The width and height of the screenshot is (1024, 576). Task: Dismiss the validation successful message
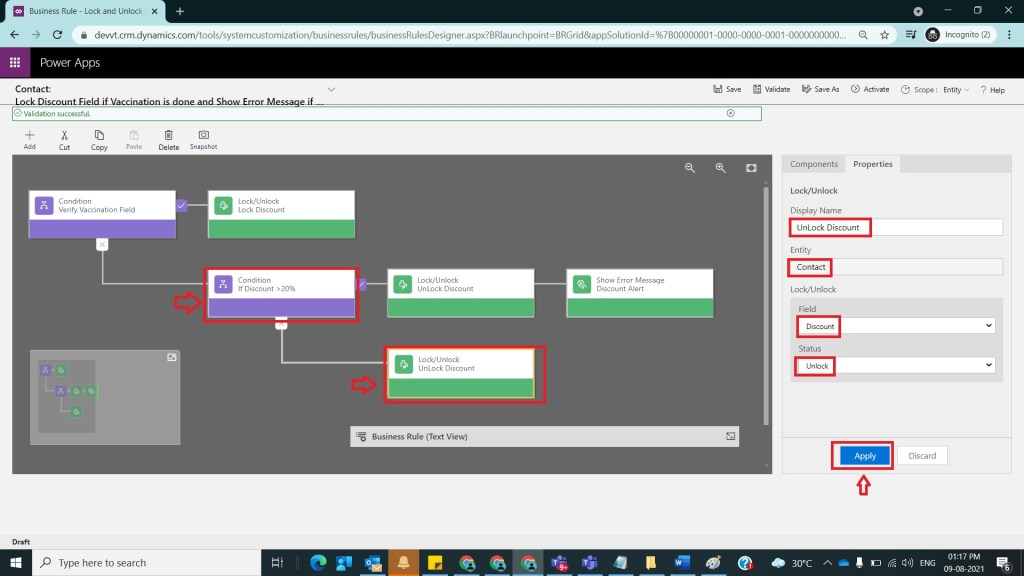click(730, 113)
